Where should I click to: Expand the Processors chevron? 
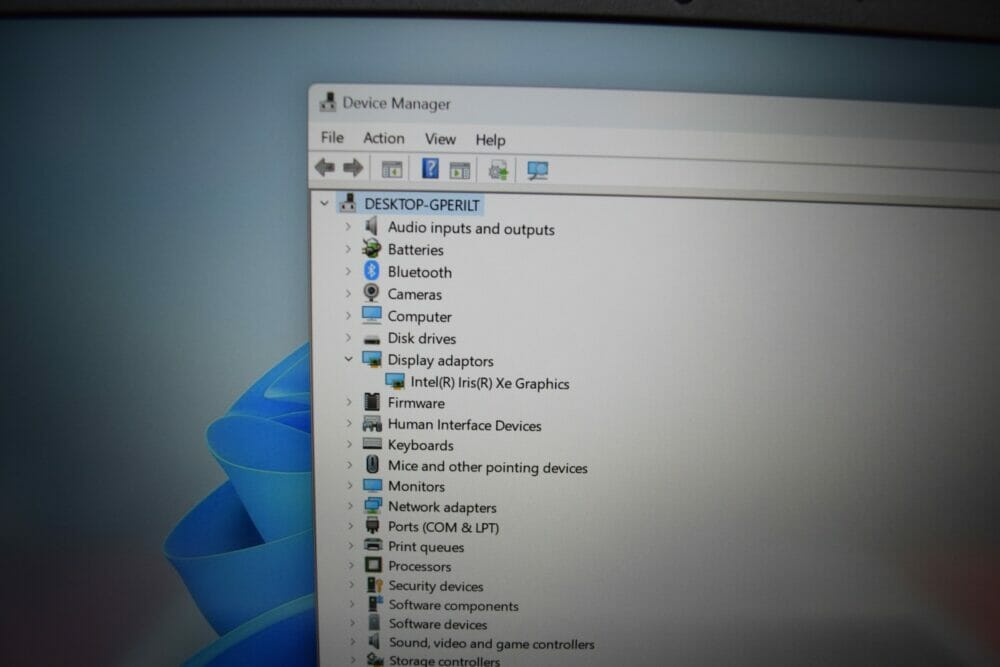coord(351,565)
